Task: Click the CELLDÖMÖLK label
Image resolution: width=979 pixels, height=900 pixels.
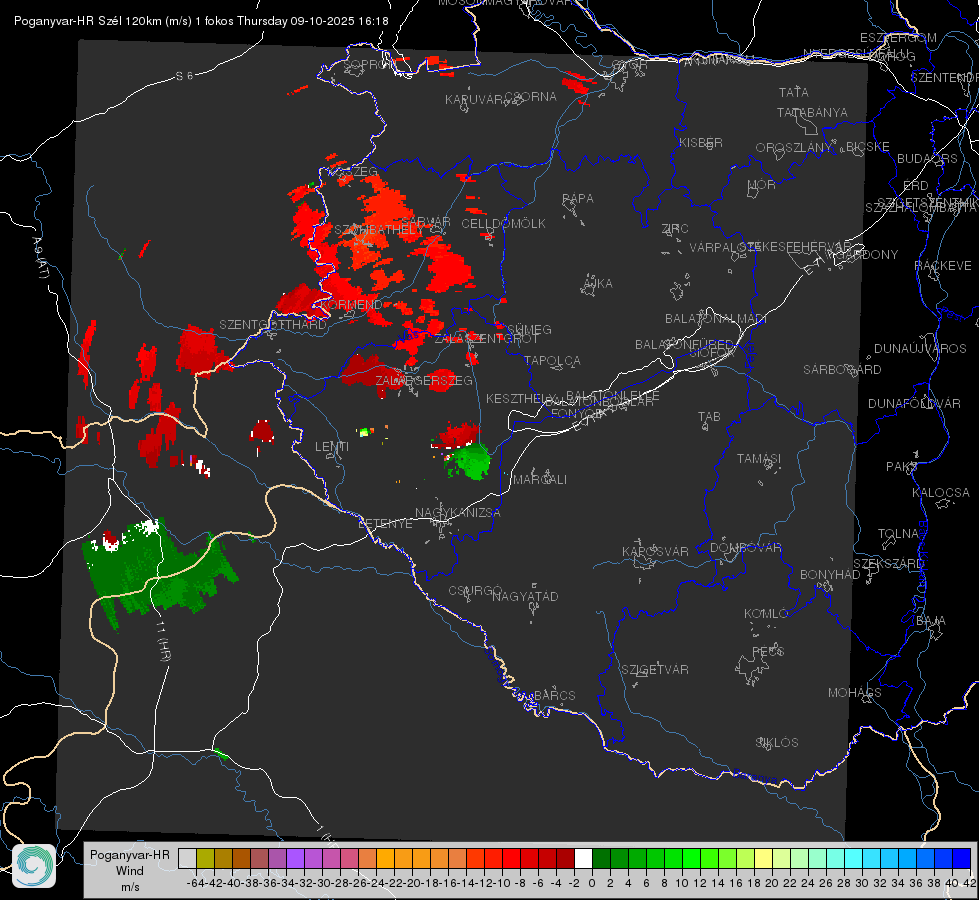Action: [503, 224]
